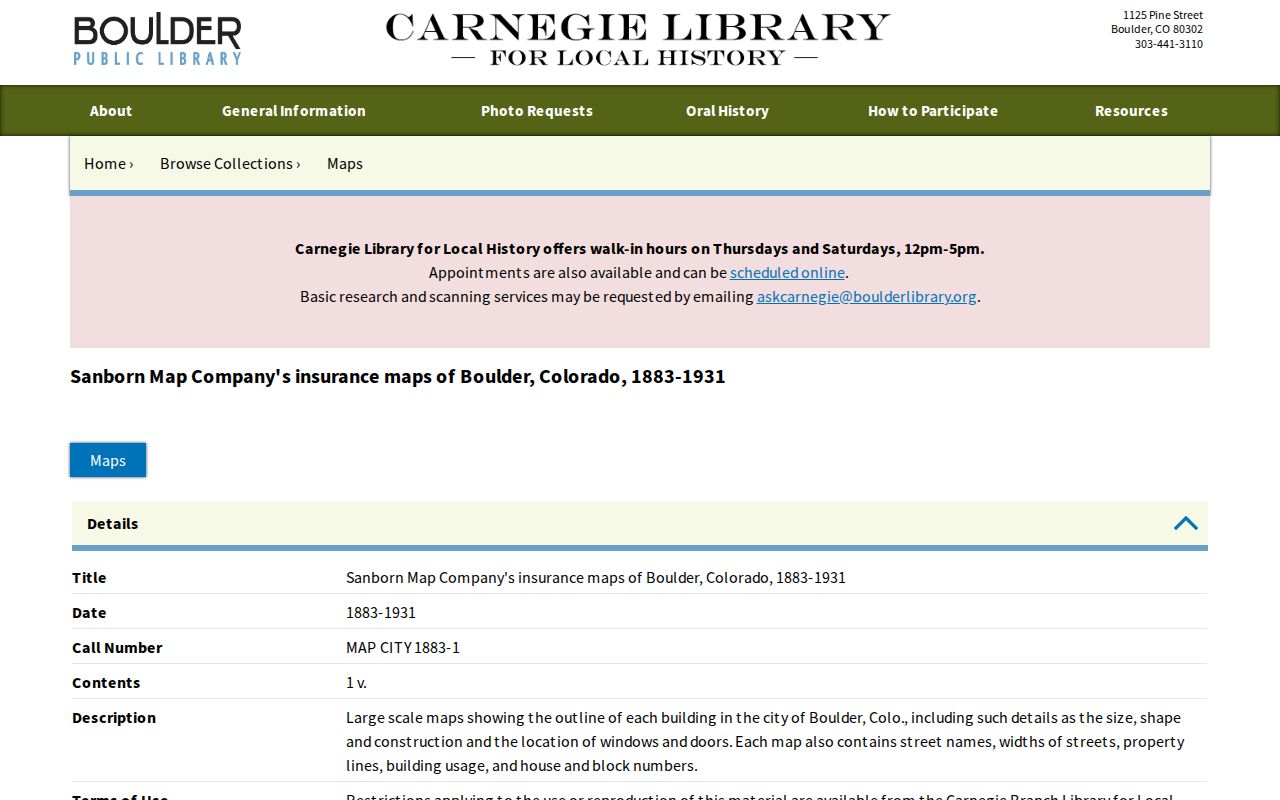This screenshot has height=800, width=1280.
Task: Click the askcarnegie@boulderlibrary.org email link
Action: (x=867, y=296)
